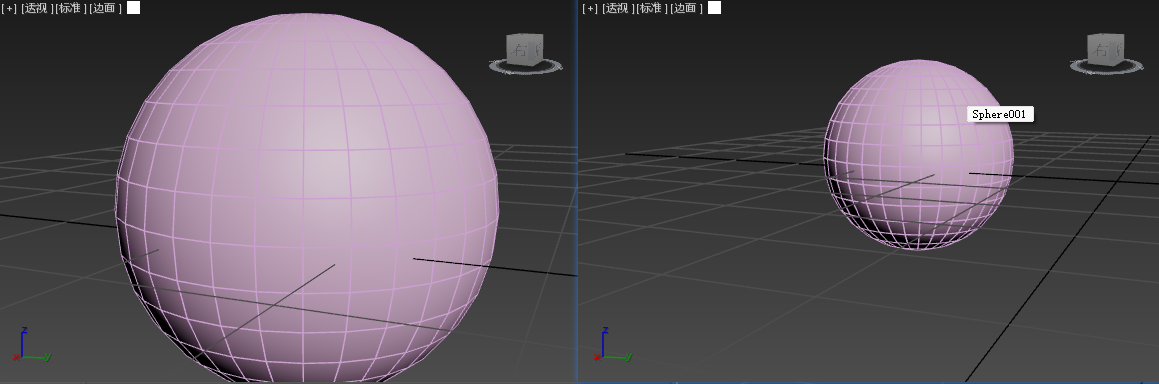Open the 标准 shading menu in right viewport
The width and height of the screenshot is (1159, 384).
651,8
